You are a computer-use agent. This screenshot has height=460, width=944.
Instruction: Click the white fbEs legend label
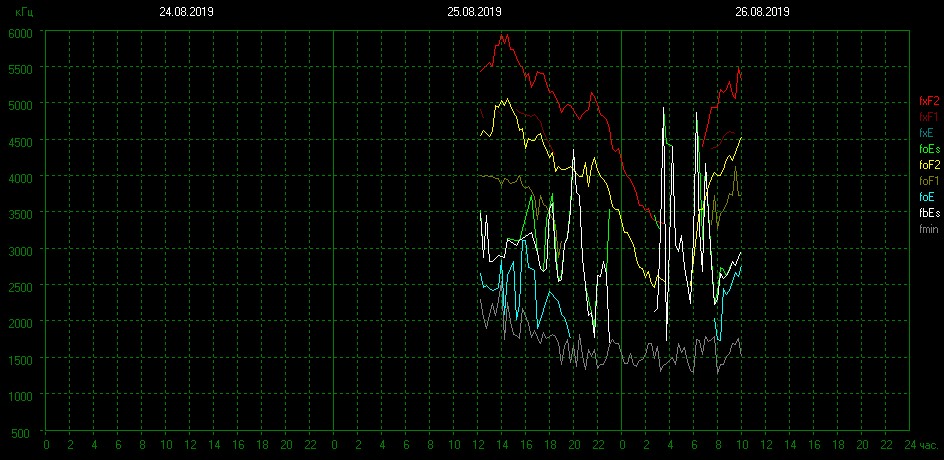pyautogui.click(x=928, y=213)
